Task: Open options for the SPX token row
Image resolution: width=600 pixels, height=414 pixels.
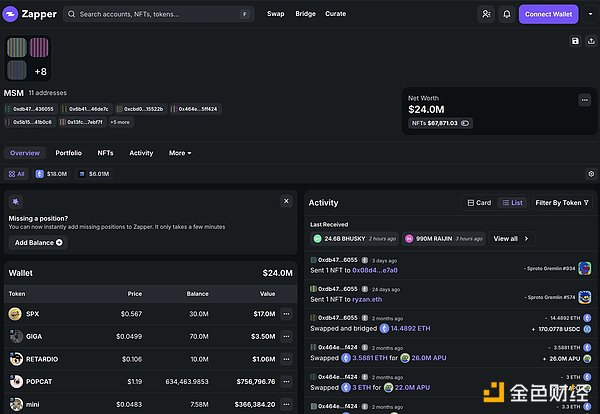Action: tap(286, 314)
